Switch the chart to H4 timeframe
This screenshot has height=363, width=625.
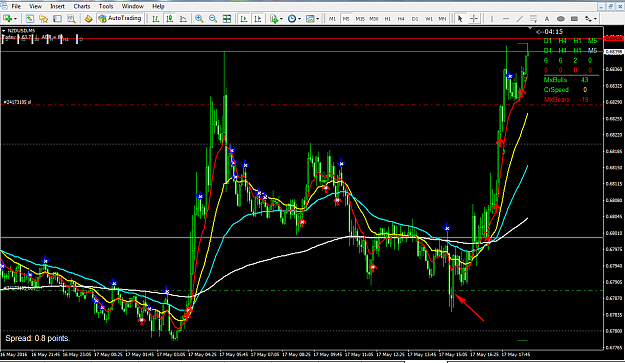(401, 19)
